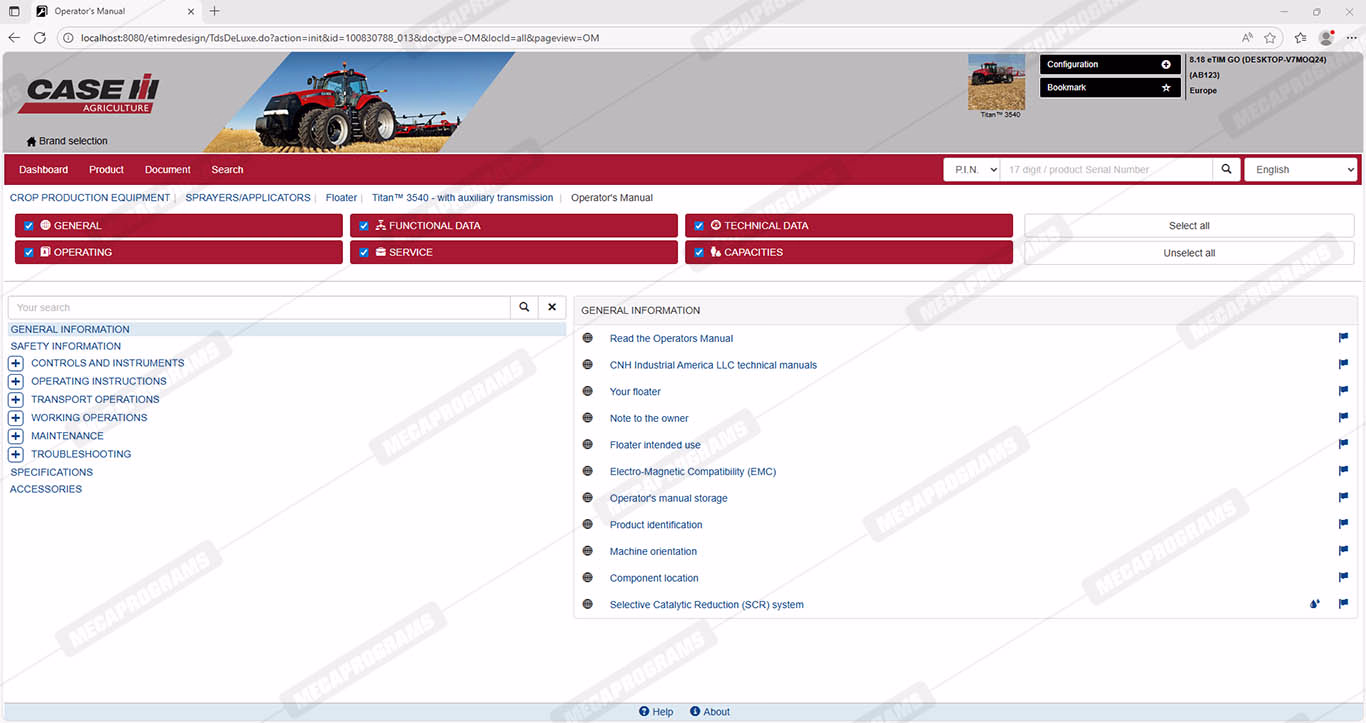Click the tree search magnifier button
This screenshot has width=1366, height=723.
click(x=524, y=308)
